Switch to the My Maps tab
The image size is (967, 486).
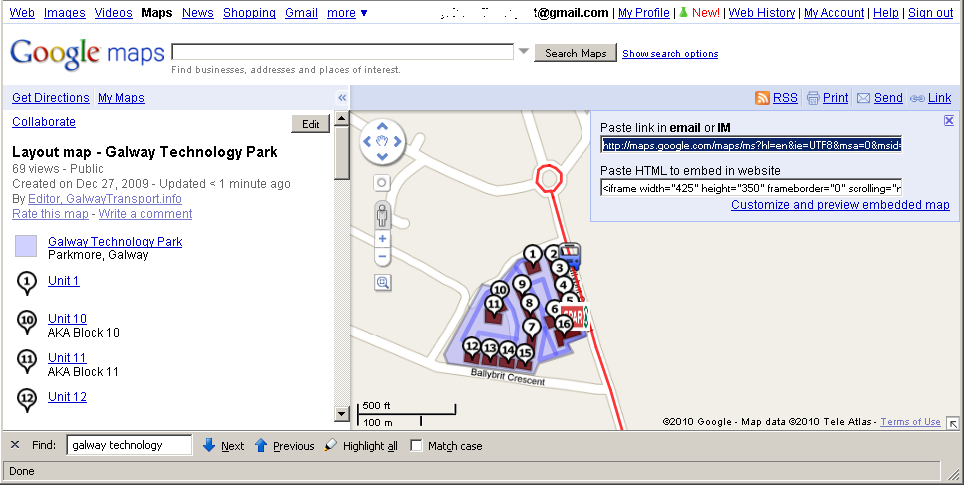coord(121,97)
